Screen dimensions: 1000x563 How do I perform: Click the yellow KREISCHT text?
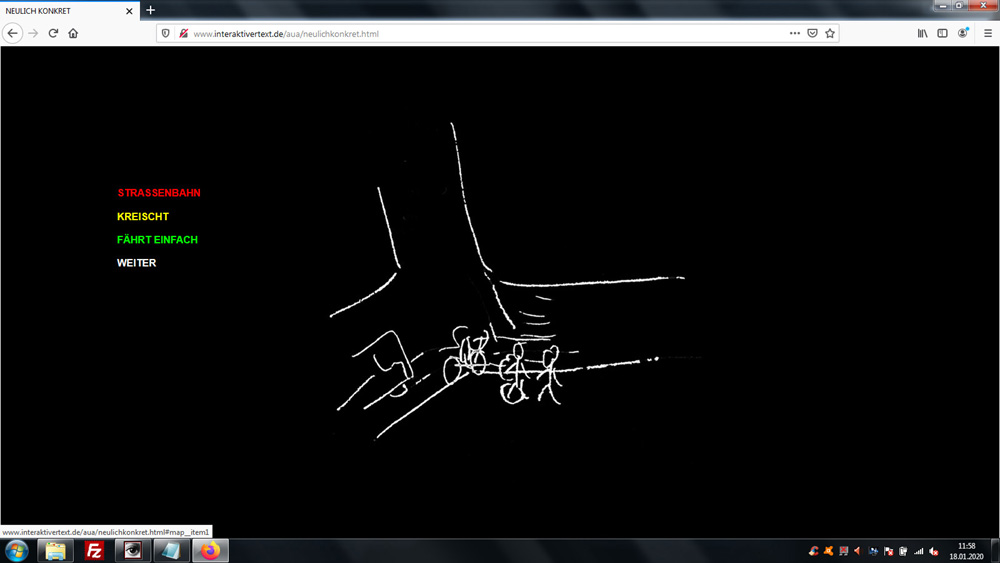pyautogui.click(x=143, y=216)
